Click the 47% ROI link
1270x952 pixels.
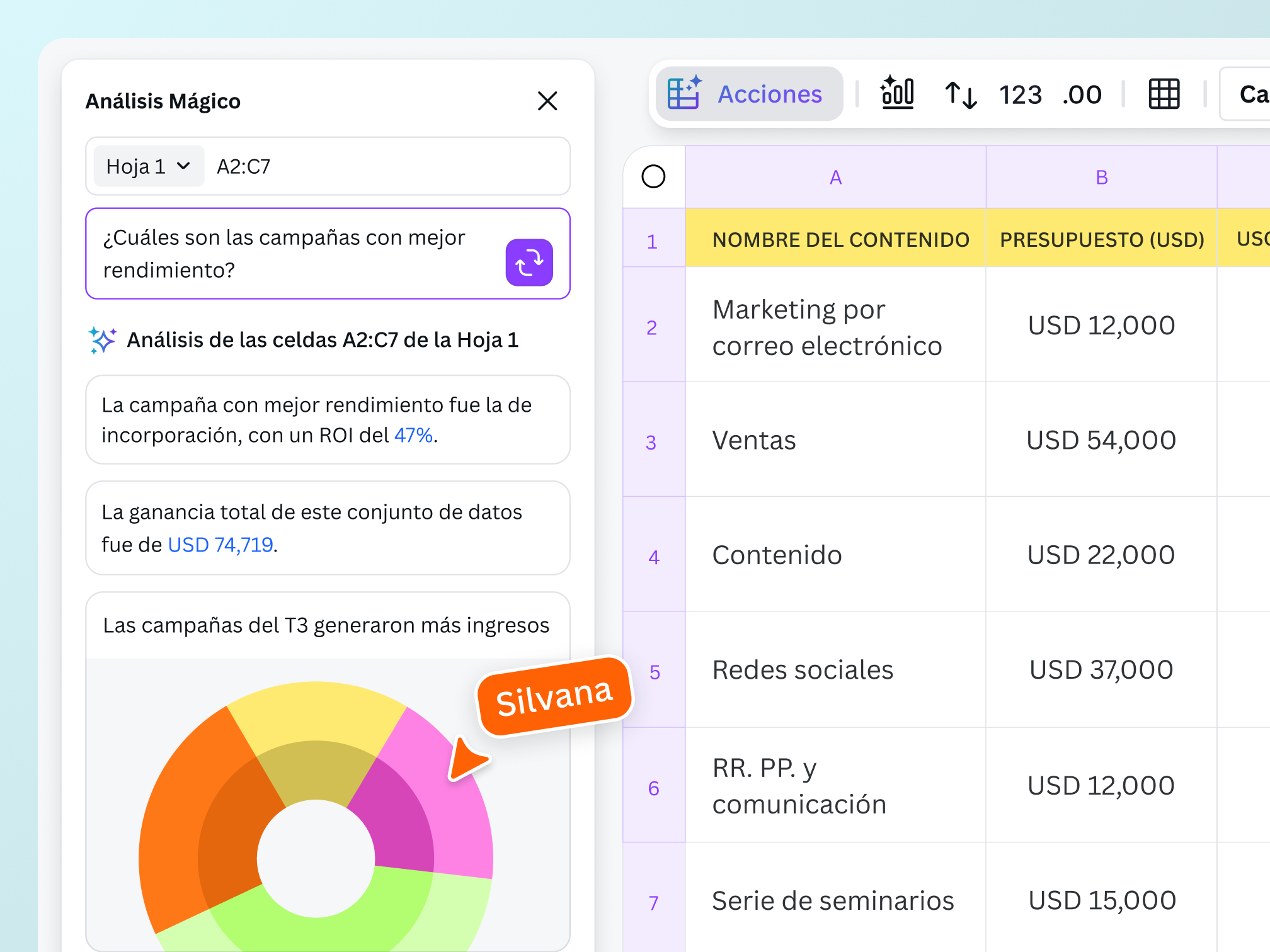pos(413,435)
